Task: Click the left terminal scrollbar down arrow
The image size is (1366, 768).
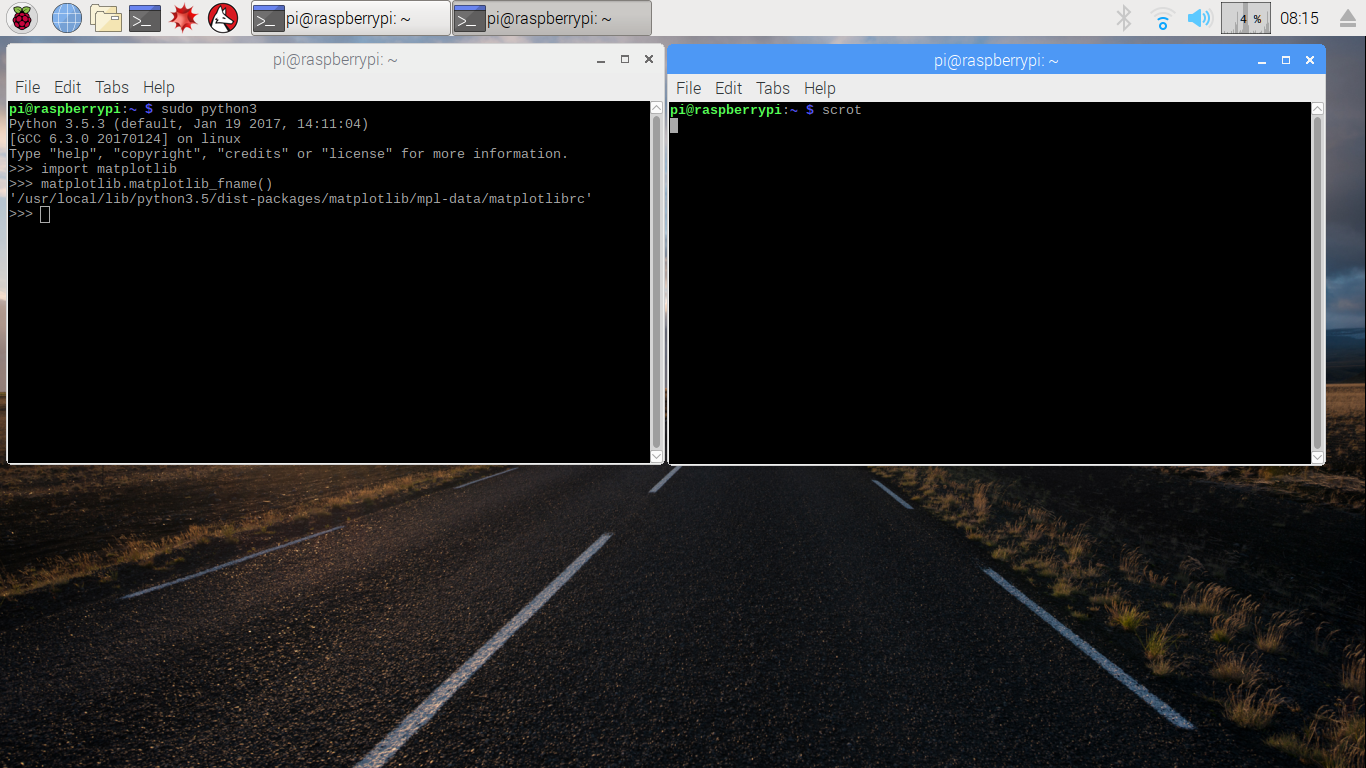Action: pos(656,456)
